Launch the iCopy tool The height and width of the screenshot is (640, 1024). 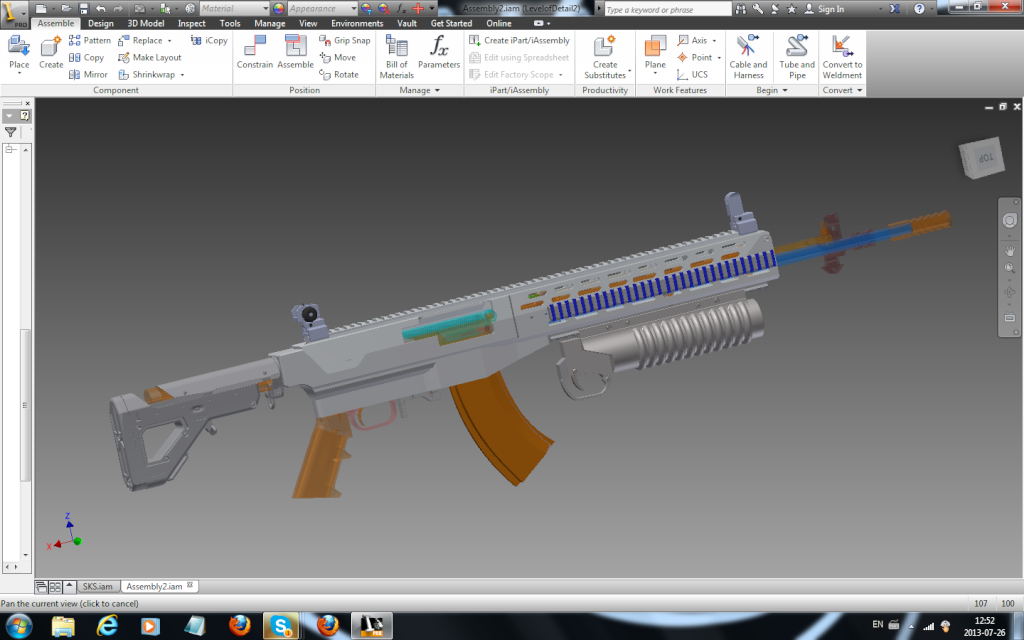point(209,40)
